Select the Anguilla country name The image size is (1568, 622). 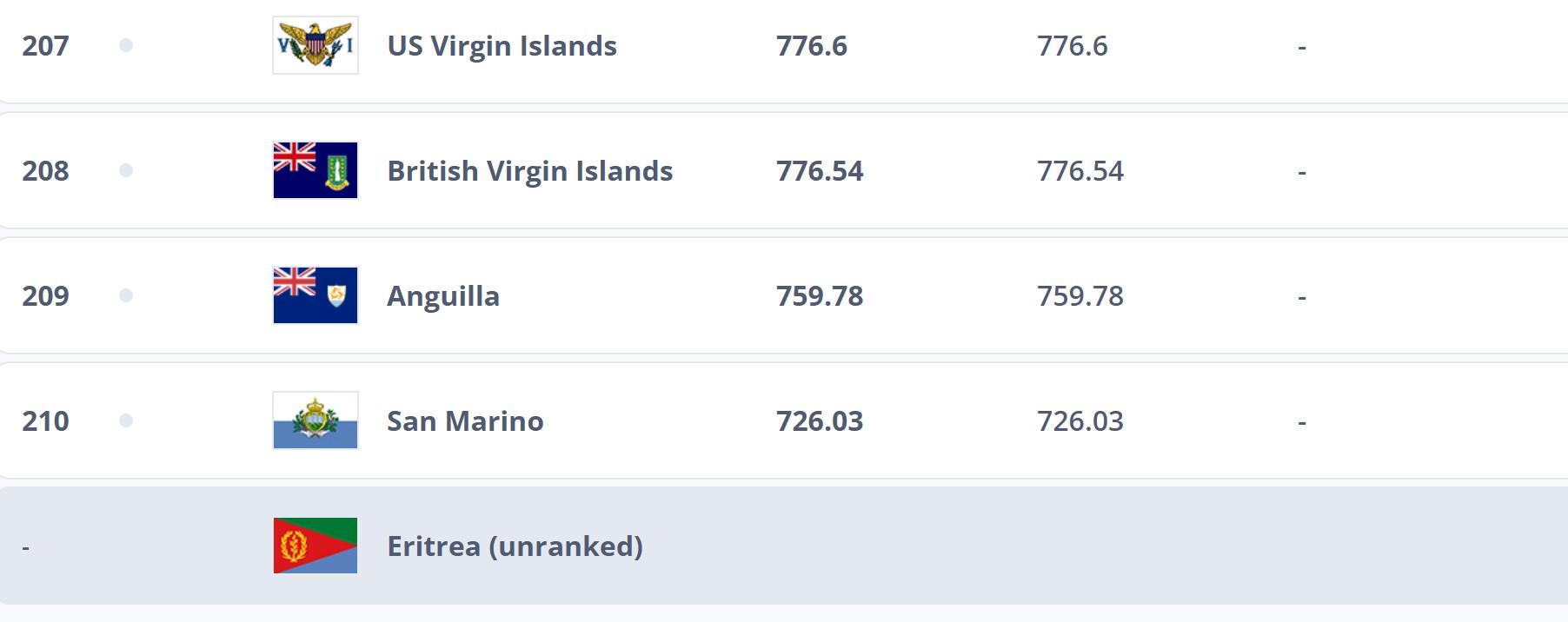442,296
